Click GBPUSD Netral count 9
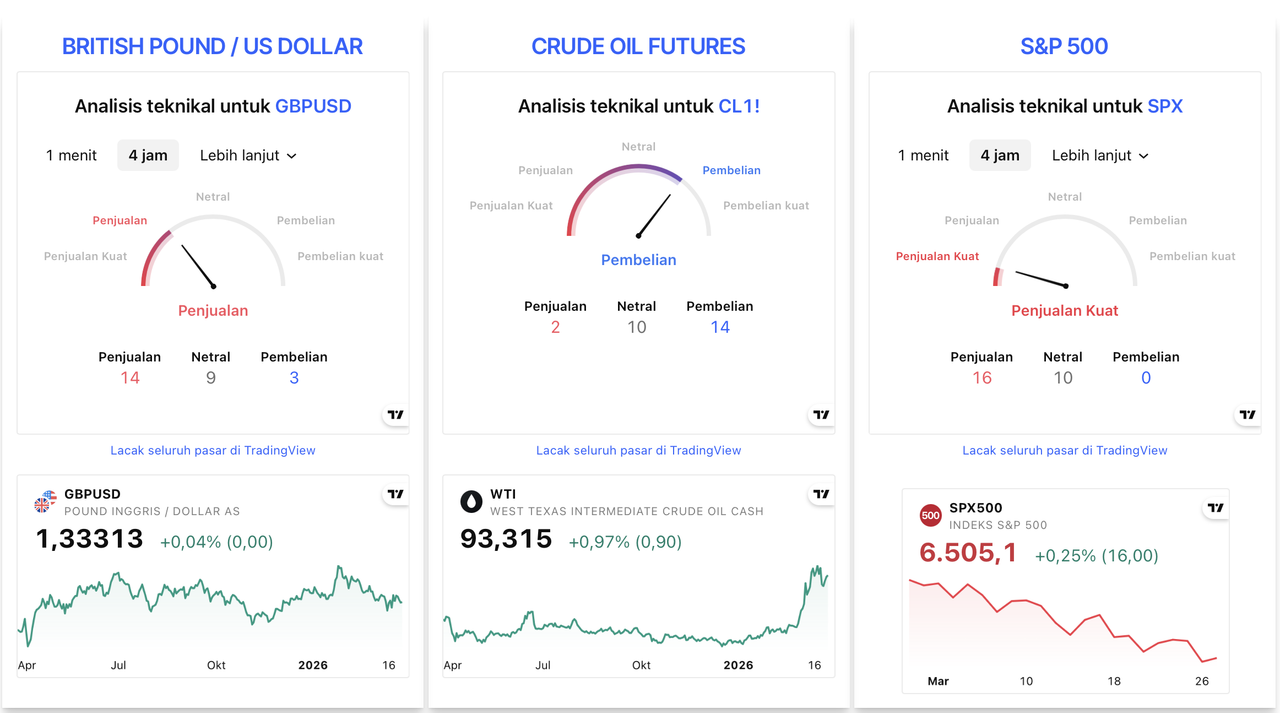This screenshot has width=1280, height=713. tap(211, 378)
